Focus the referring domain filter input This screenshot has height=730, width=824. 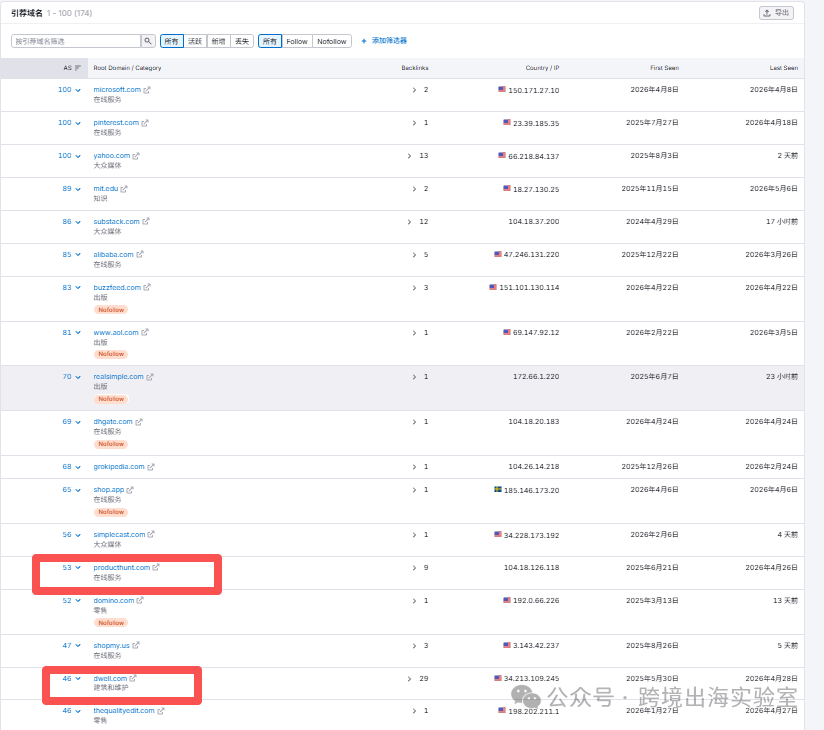[x=76, y=41]
